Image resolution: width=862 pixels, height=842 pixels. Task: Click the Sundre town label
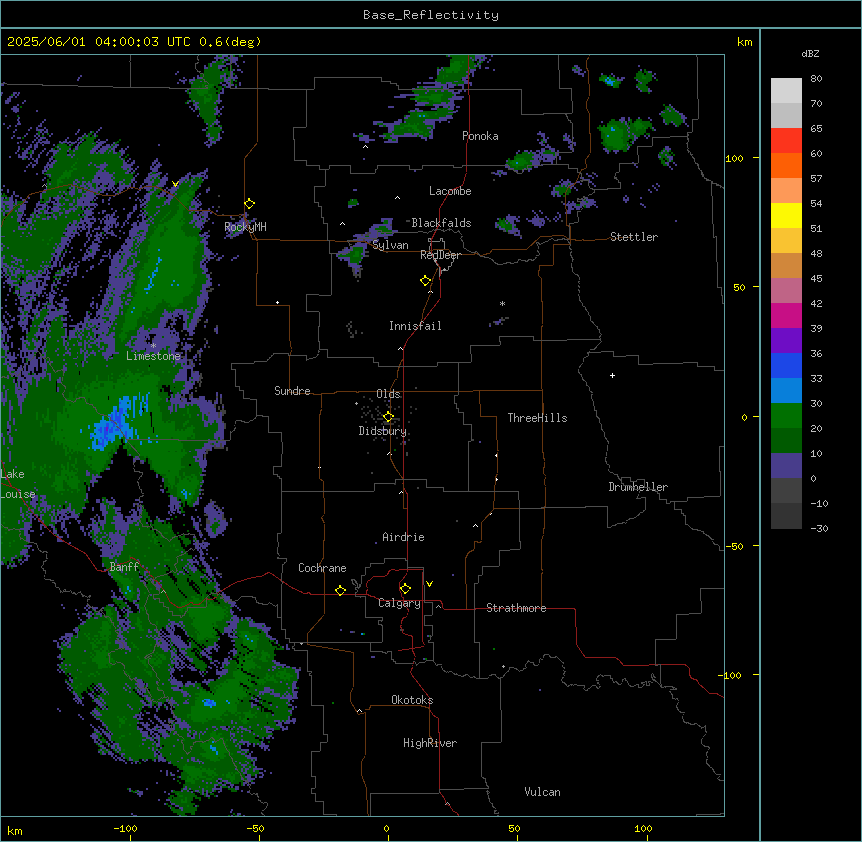pos(292,391)
